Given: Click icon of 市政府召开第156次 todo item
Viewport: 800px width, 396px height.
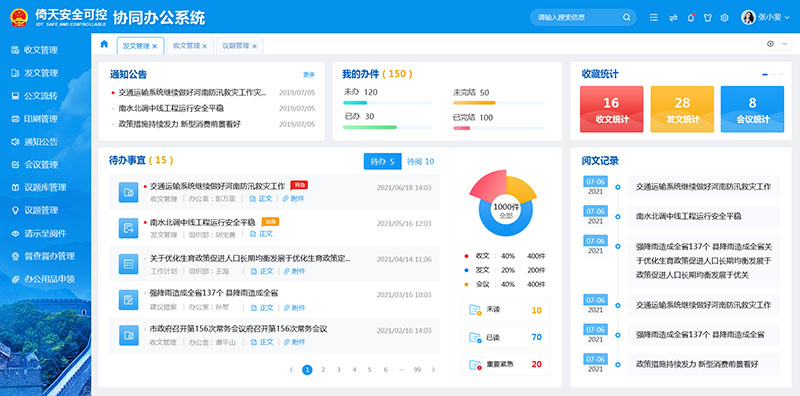Looking at the screenshot, I should 129,335.
